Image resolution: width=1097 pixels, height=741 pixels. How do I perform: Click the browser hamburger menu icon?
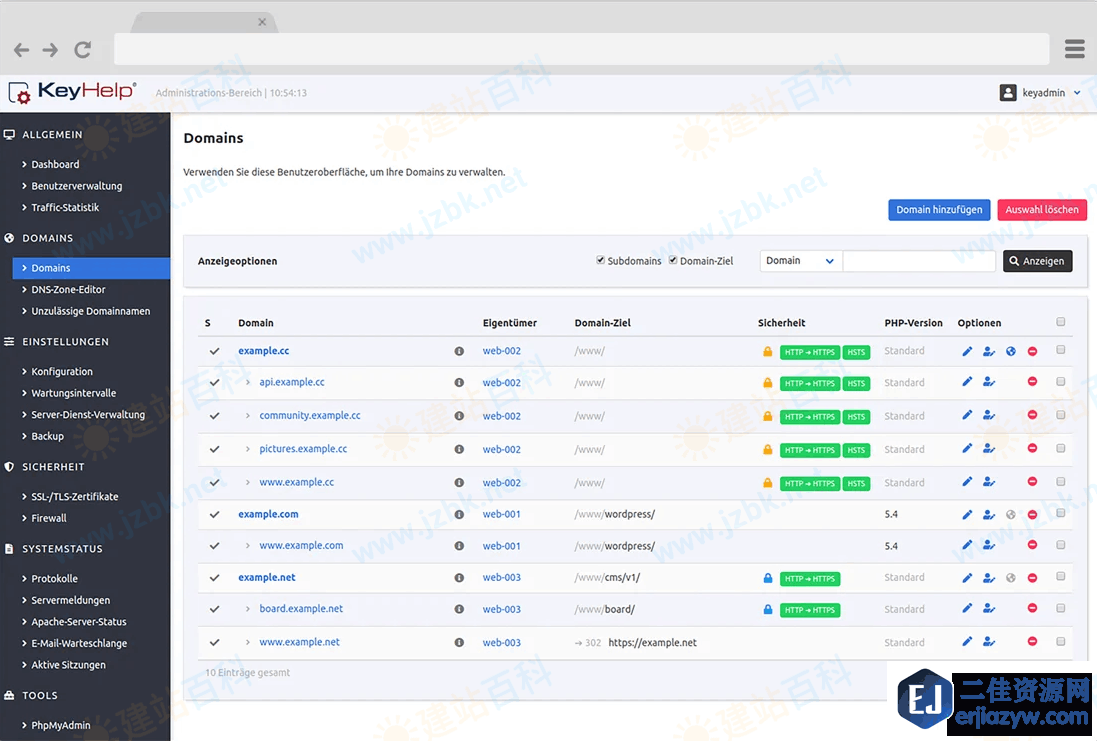(1075, 49)
